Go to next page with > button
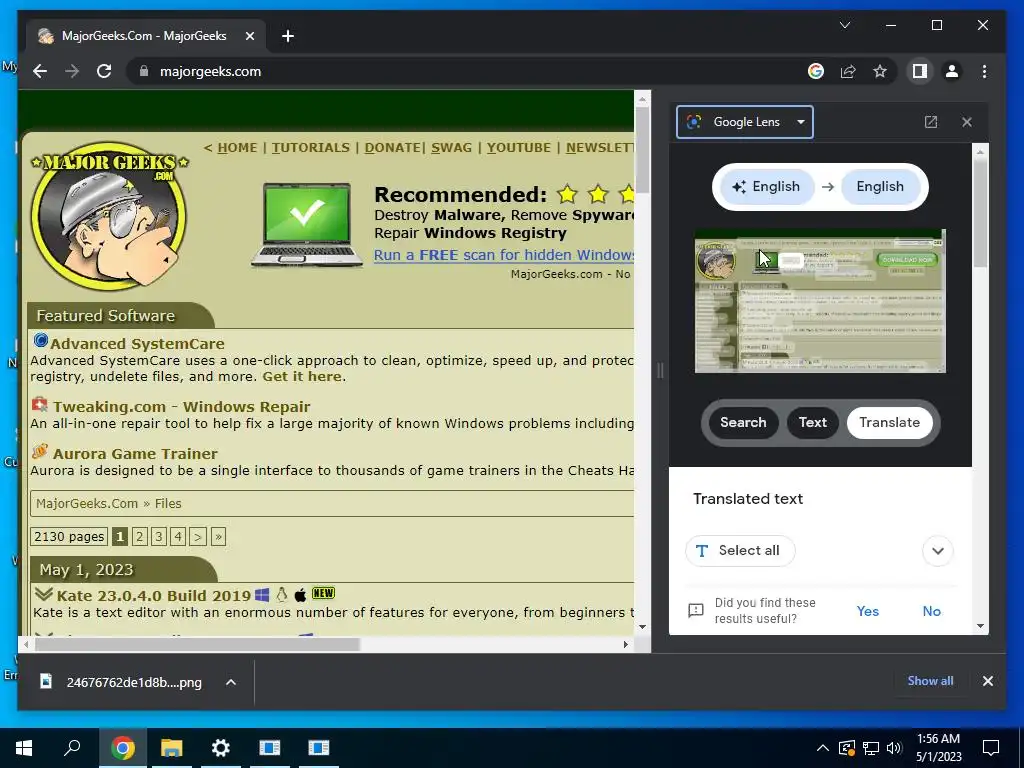The image size is (1024, 768). point(198,537)
